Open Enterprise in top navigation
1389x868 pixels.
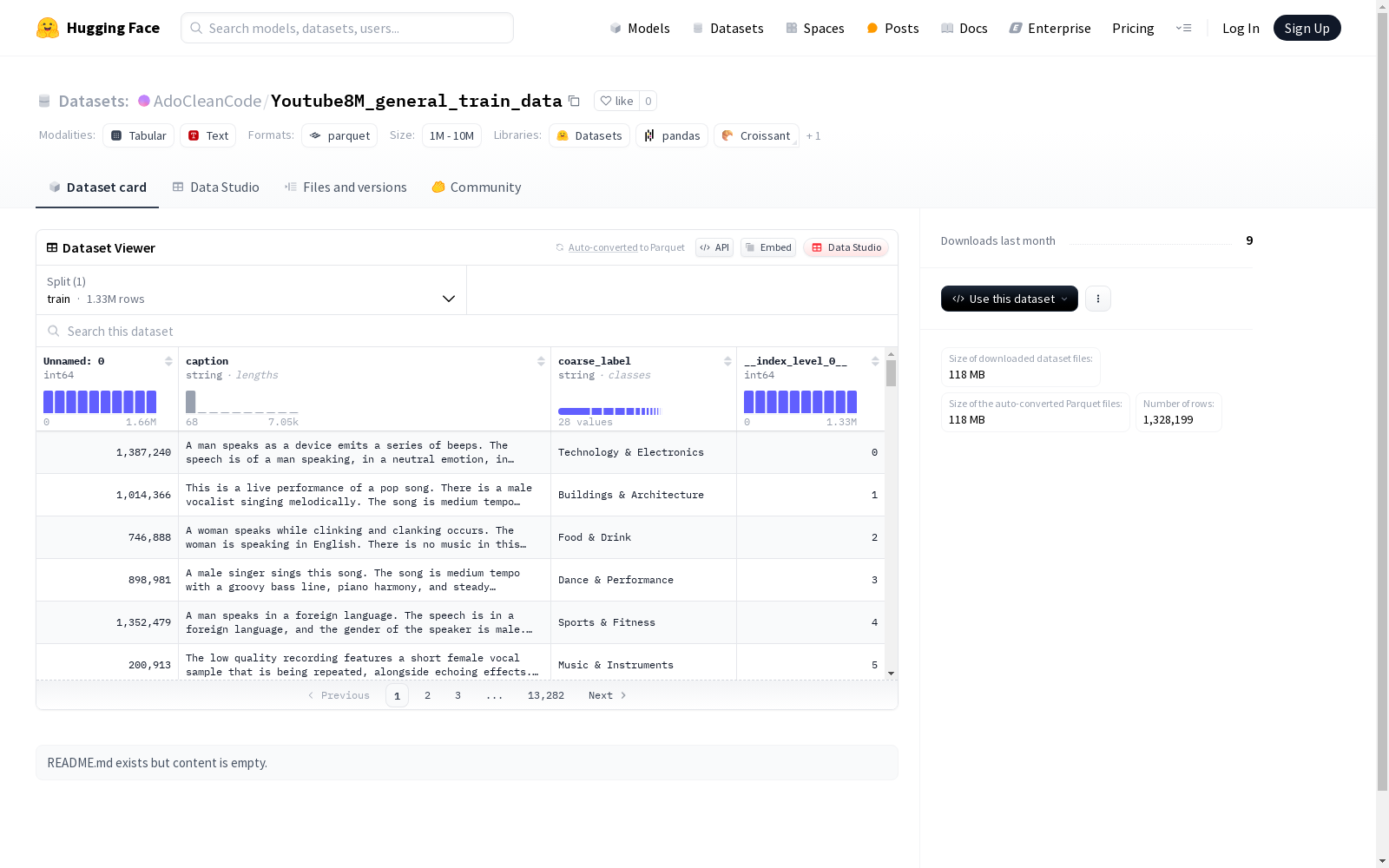[1050, 28]
